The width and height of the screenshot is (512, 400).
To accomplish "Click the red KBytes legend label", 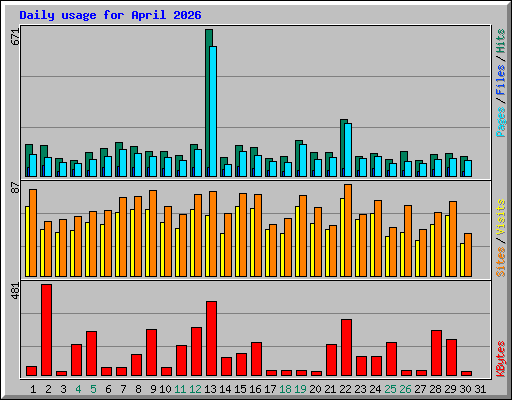I will [x=501, y=359].
